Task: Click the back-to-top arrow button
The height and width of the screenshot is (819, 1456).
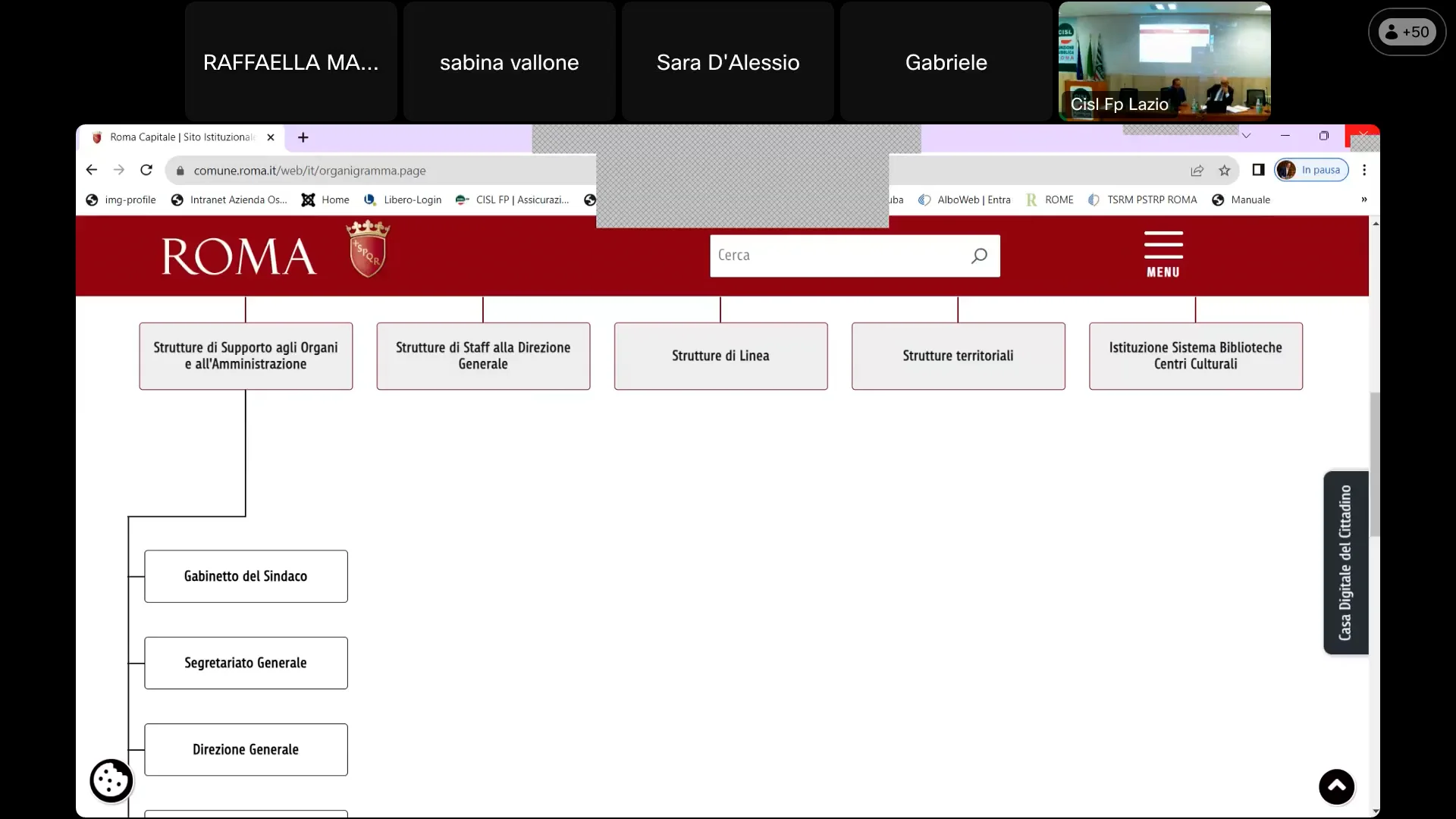Action: click(1337, 787)
